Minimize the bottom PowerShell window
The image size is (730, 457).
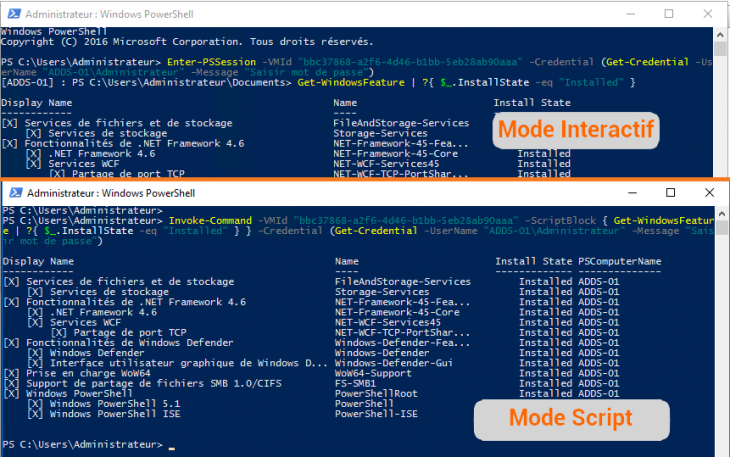[632, 193]
